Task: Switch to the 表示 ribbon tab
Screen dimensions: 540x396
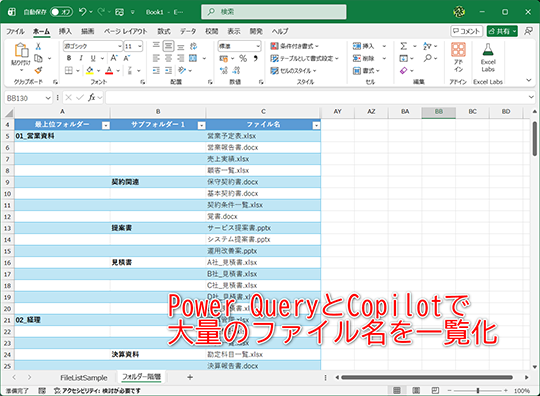Action: click(234, 31)
